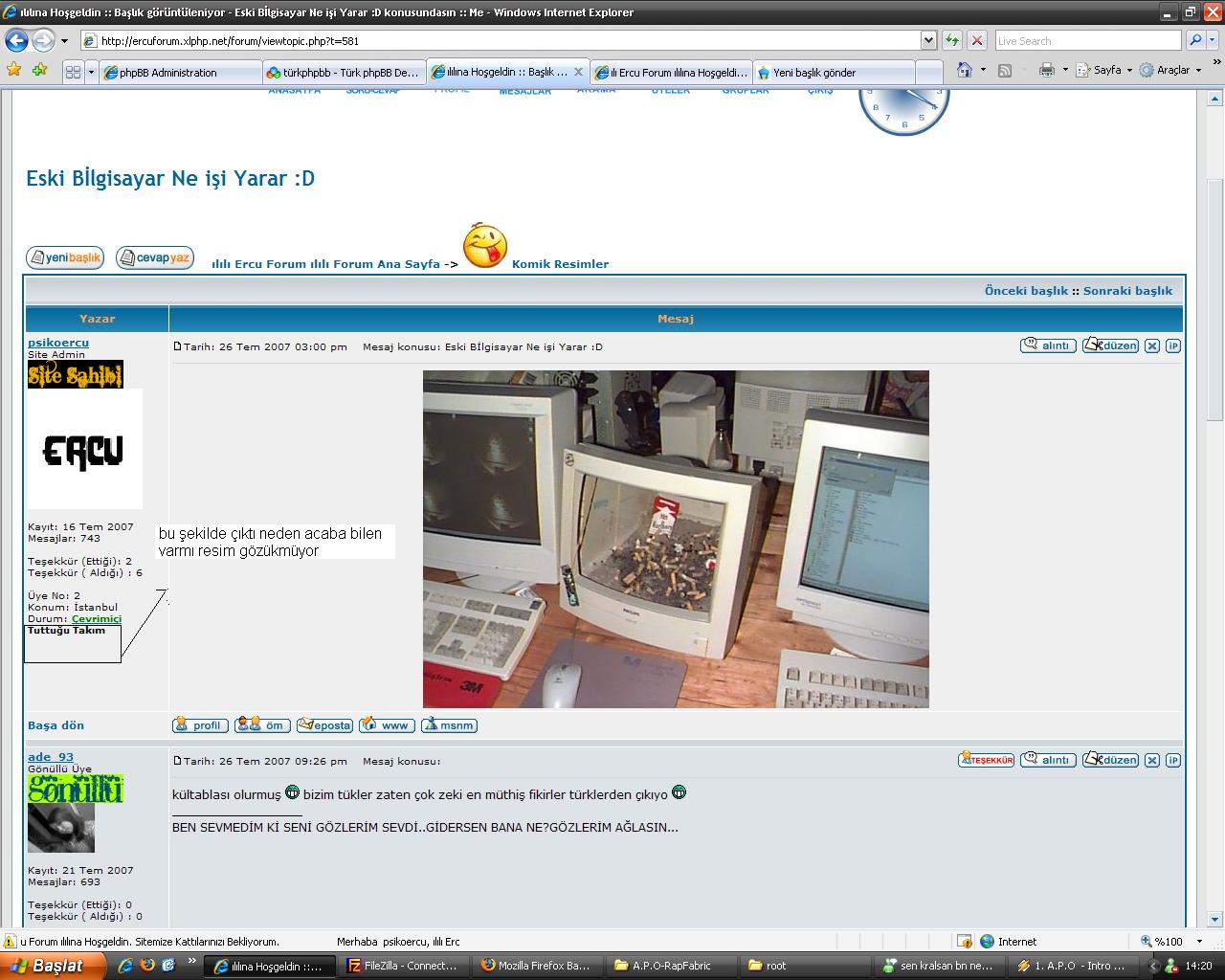The width and height of the screenshot is (1225, 980).
Task: Open a new blank tab
Action: pyautogui.click(x=928, y=73)
